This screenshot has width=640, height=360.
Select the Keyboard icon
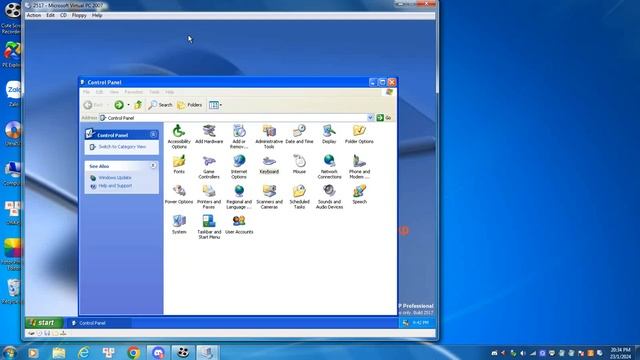[x=269, y=164]
